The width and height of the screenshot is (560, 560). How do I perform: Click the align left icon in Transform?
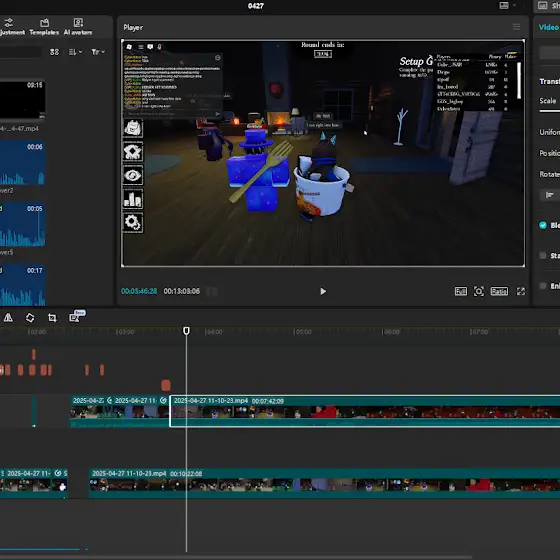550,195
